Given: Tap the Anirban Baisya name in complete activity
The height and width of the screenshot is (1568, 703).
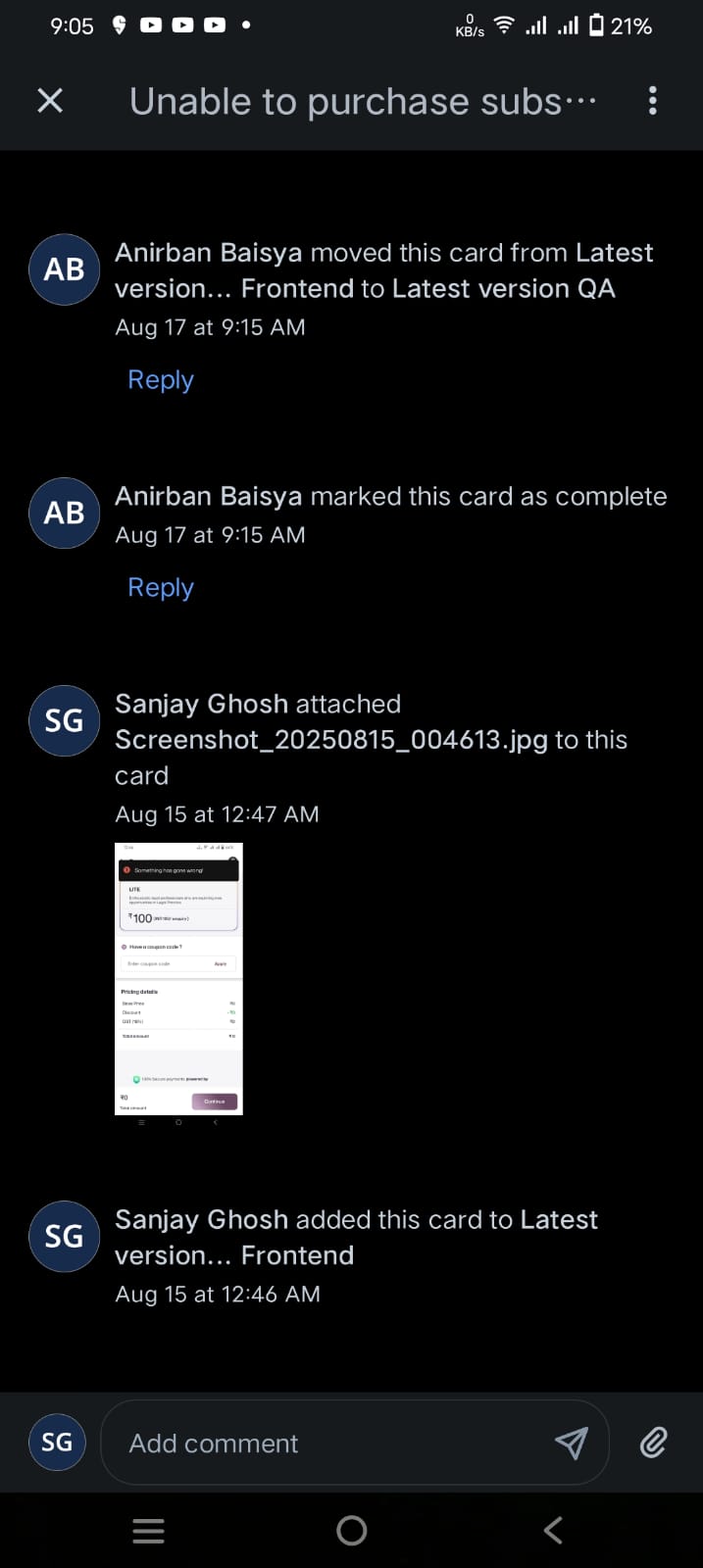Looking at the screenshot, I should 209,497.
